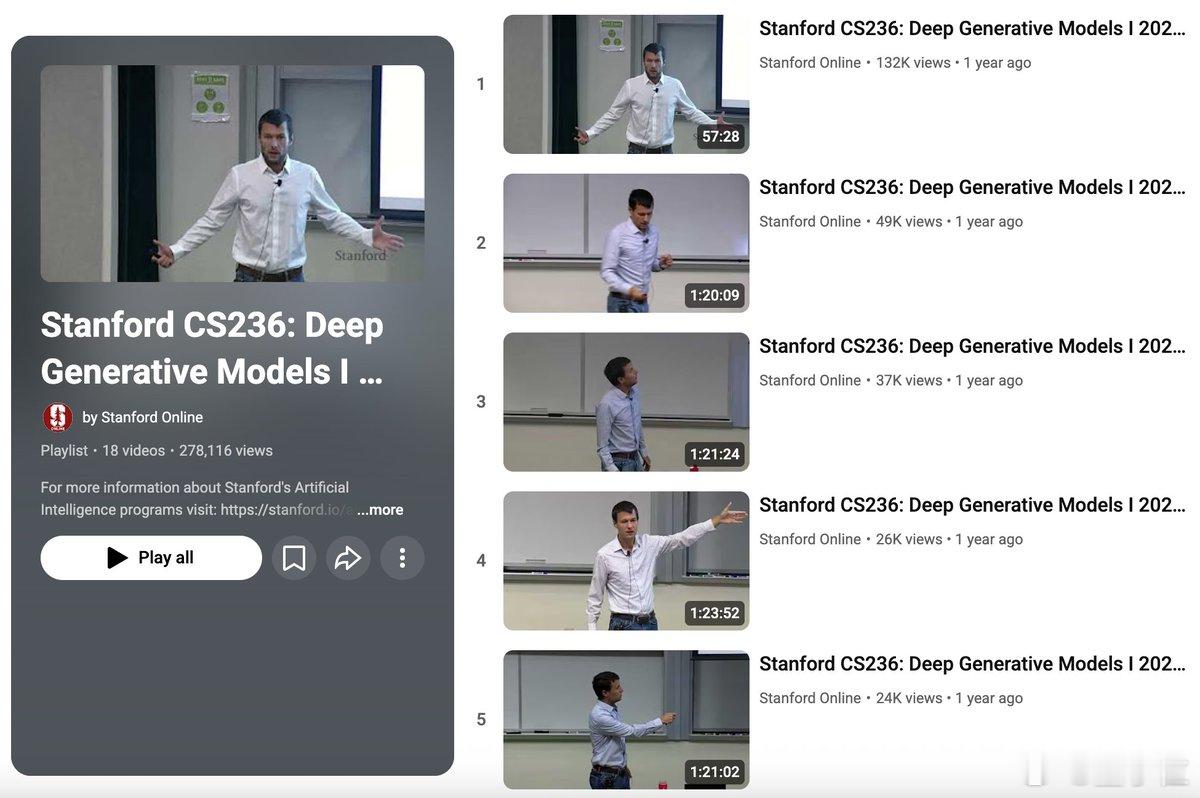The height and width of the screenshot is (798, 1200).
Task: Open title of video with 49K views
Action: coord(972,187)
